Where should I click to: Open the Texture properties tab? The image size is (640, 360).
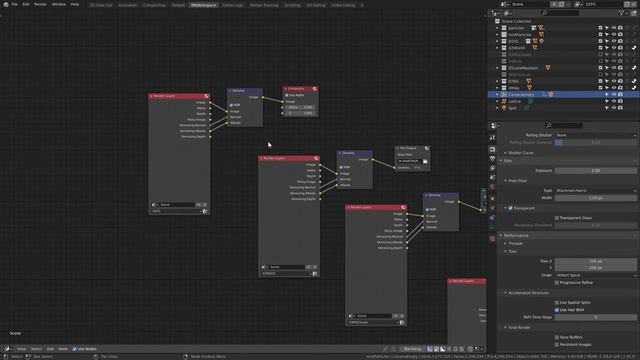click(492, 239)
